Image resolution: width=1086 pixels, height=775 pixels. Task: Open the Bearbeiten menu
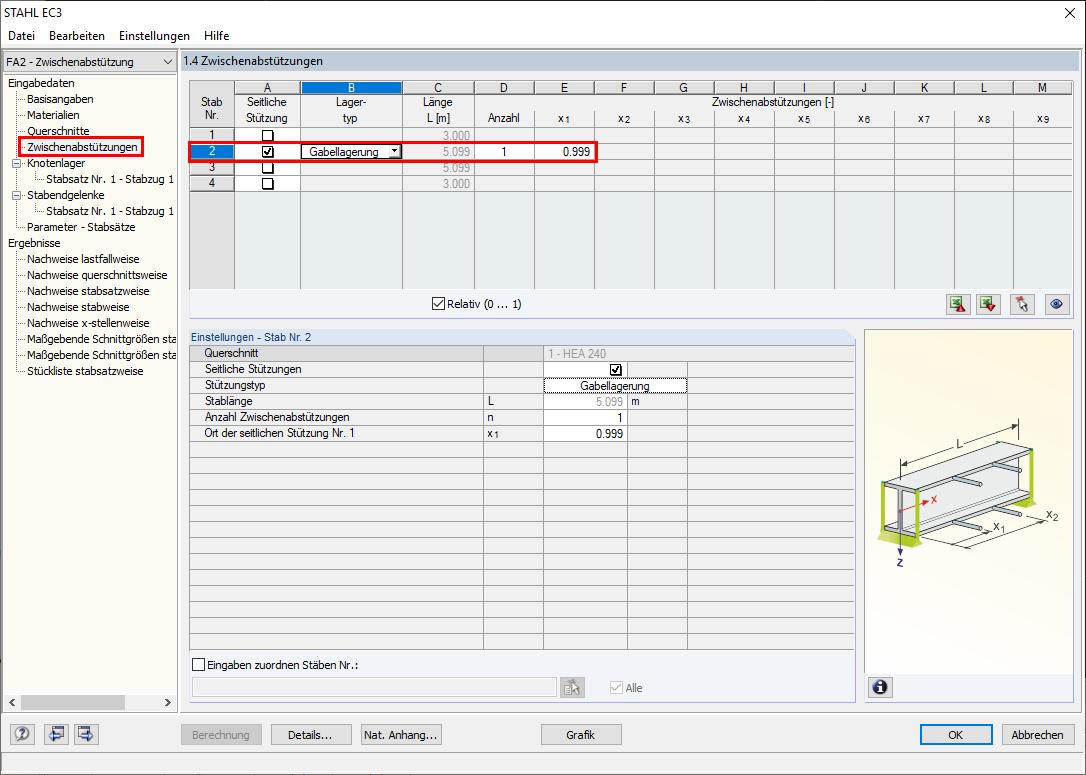tap(77, 35)
